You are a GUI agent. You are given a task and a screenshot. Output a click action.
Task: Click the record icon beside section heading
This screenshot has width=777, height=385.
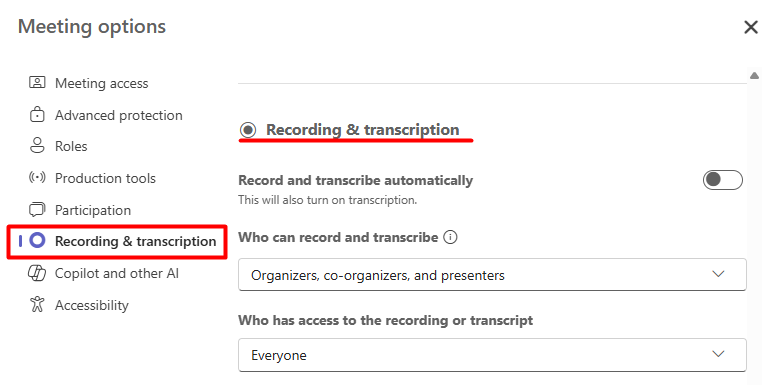coord(248,130)
